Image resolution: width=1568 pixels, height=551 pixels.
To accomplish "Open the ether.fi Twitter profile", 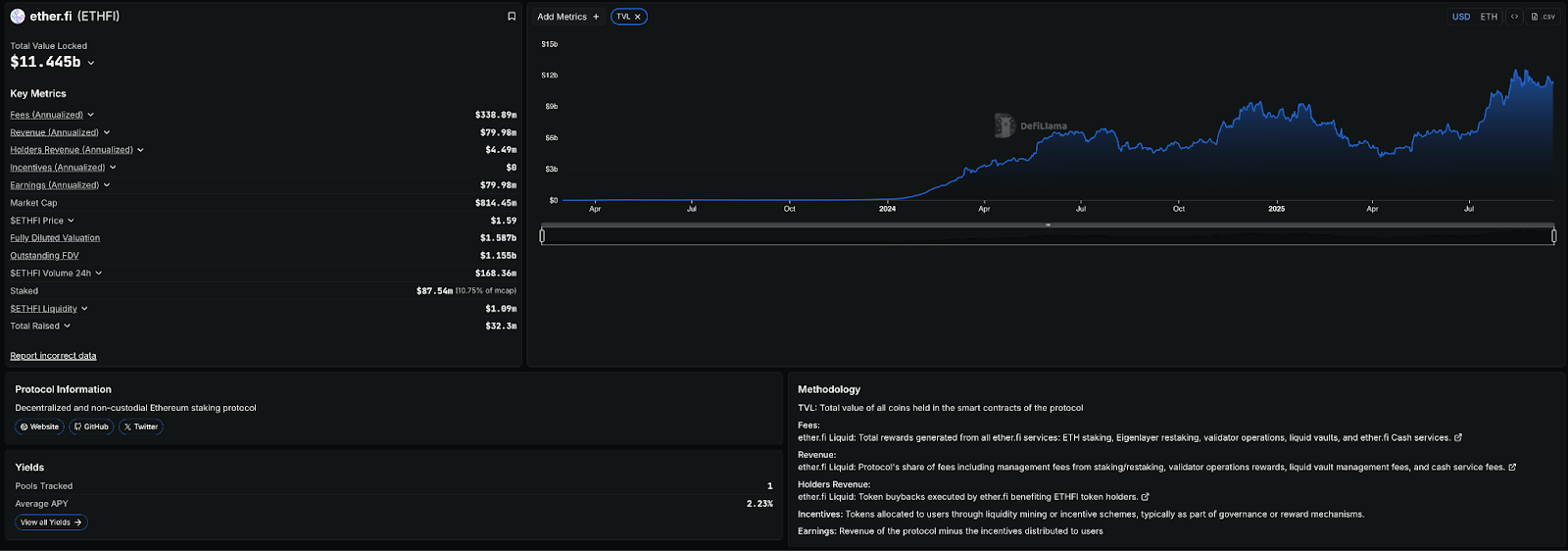I will pos(141,426).
